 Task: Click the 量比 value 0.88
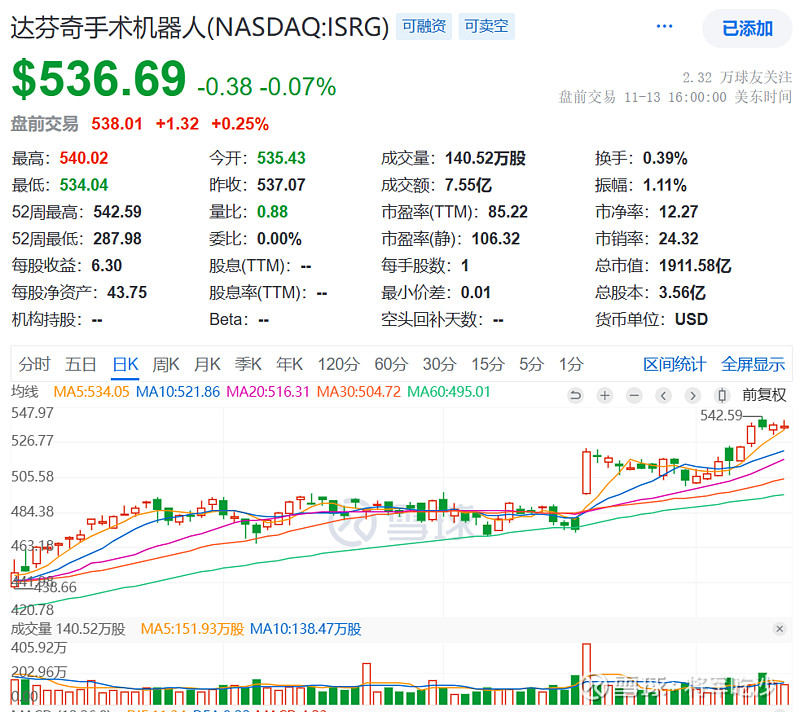pyautogui.click(x=272, y=212)
